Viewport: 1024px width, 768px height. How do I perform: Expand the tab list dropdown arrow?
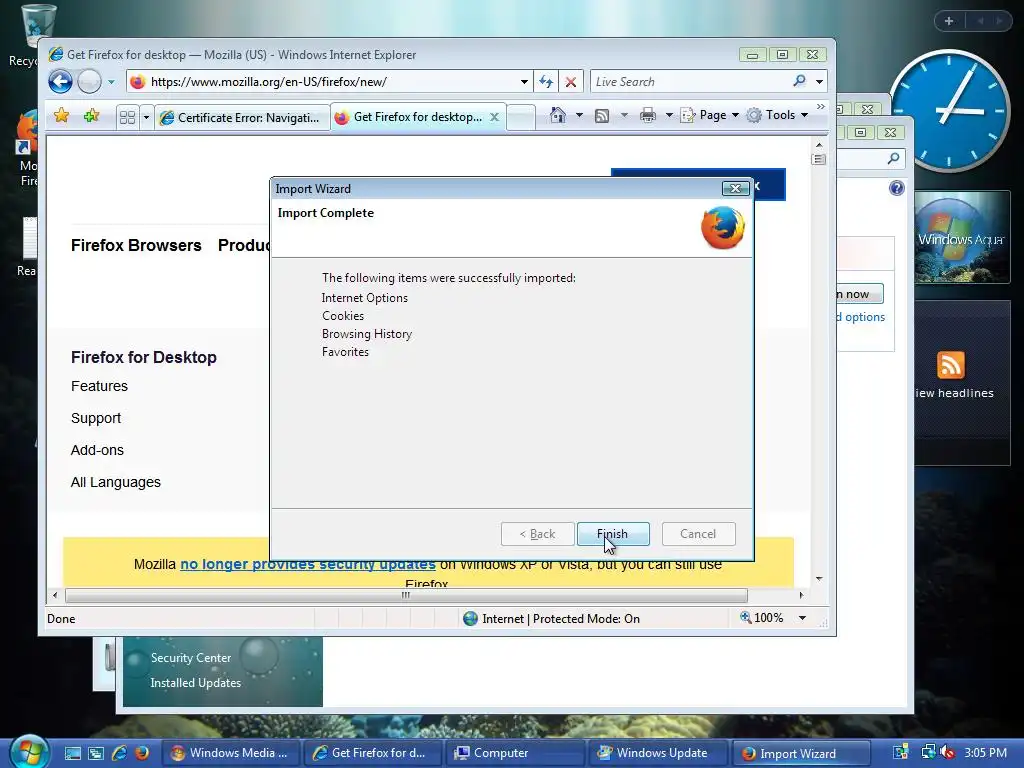pyautogui.click(x=146, y=118)
